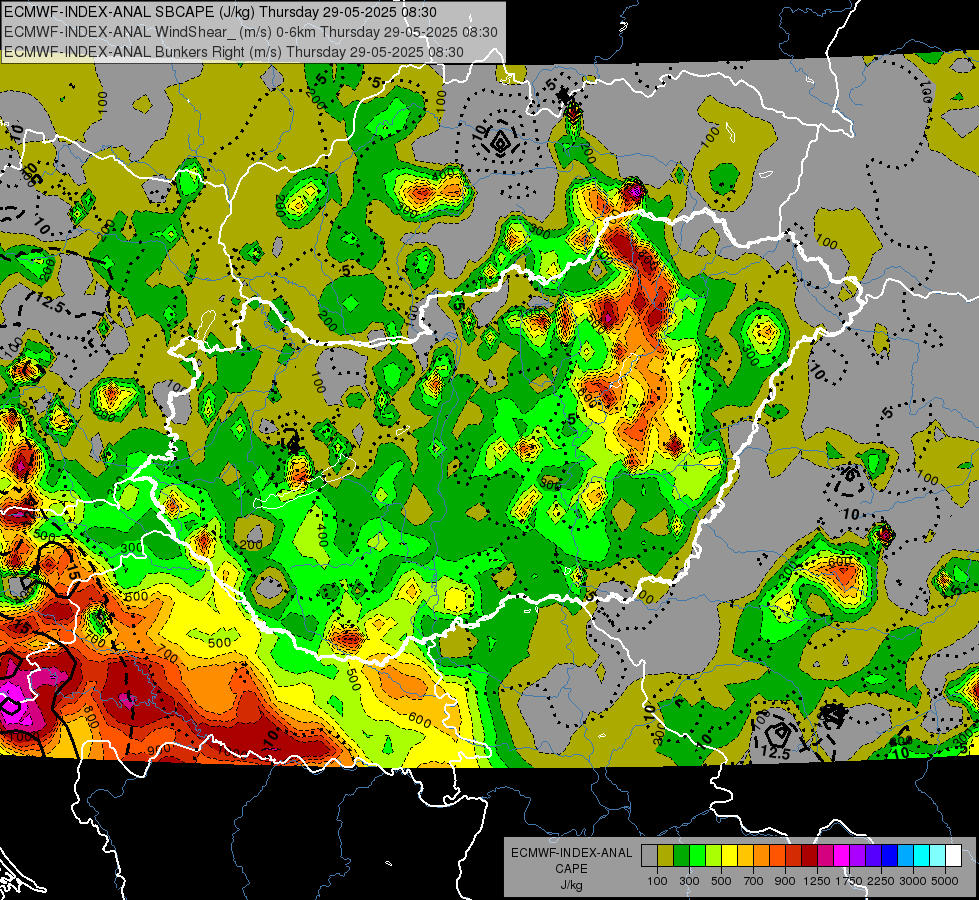Click the dark green legend swatch
The image size is (979, 900).
coord(681,856)
